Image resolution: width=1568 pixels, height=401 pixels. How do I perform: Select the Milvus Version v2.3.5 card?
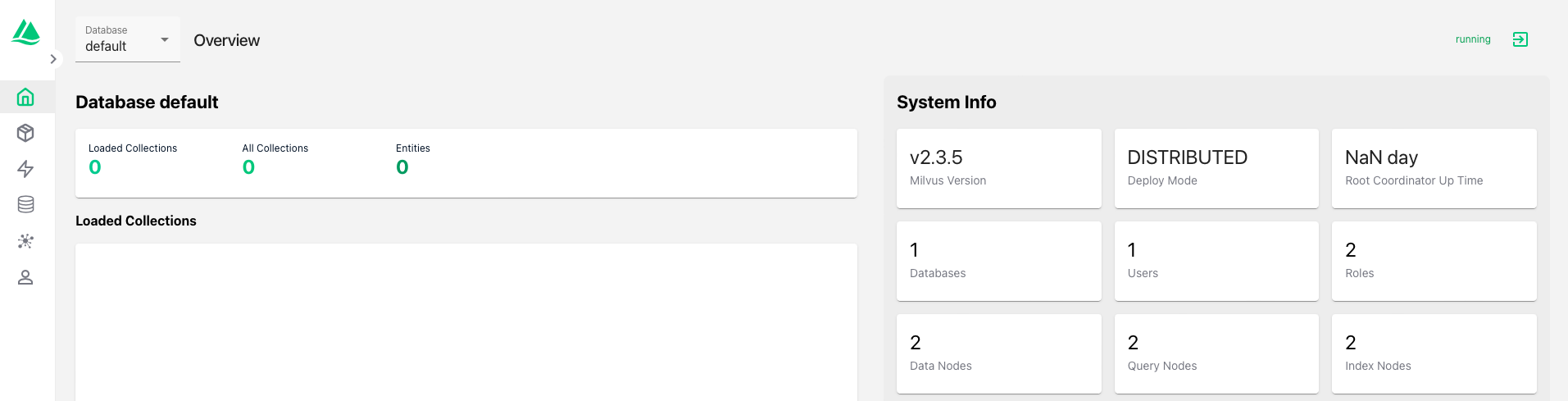(x=998, y=168)
